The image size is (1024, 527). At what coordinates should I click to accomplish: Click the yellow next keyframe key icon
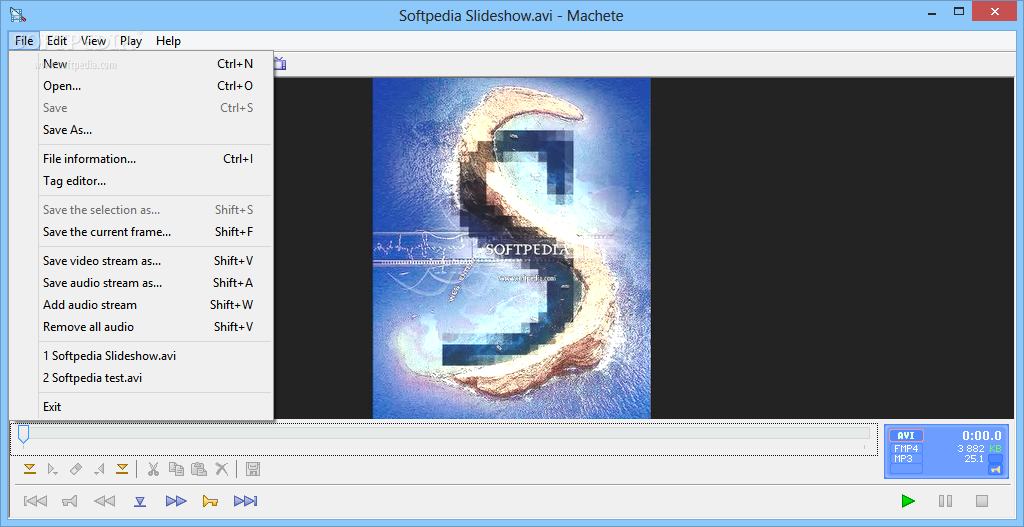[210, 502]
